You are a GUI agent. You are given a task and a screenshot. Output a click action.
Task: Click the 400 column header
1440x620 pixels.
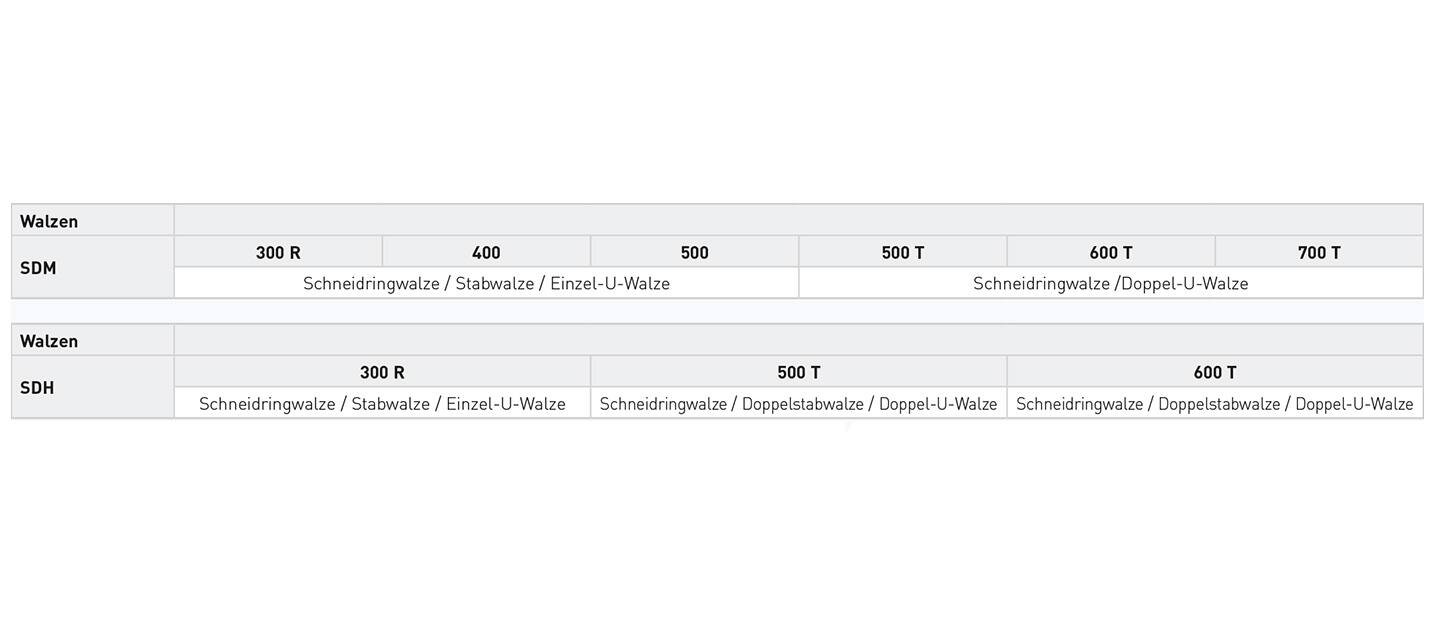(486, 252)
